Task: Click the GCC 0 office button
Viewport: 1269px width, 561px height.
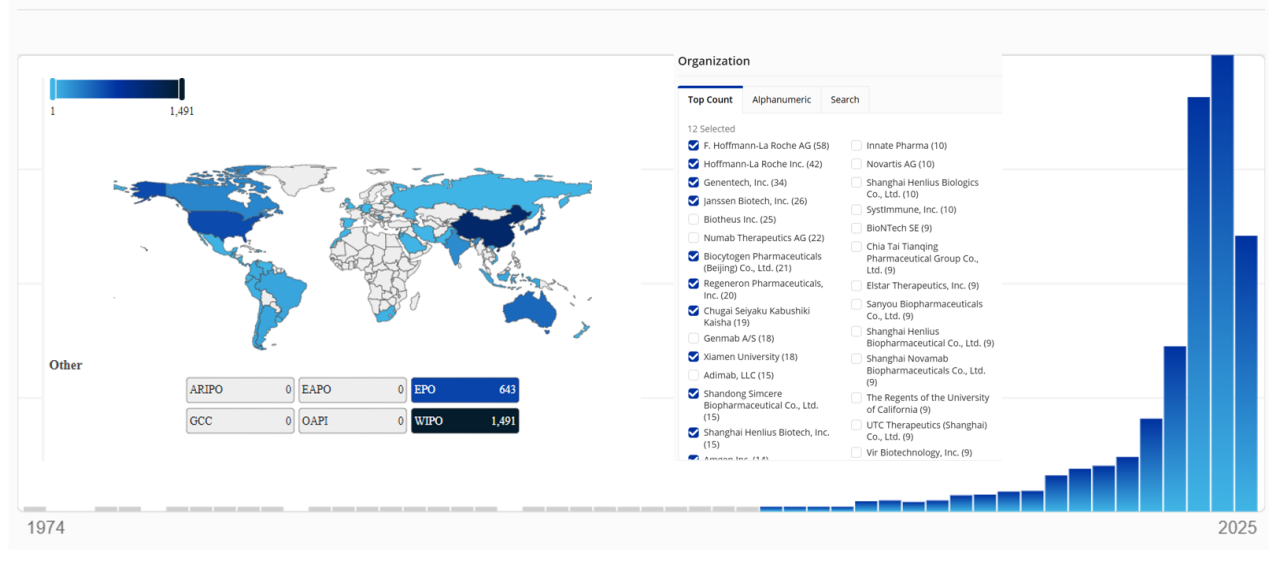Action: click(240, 421)
